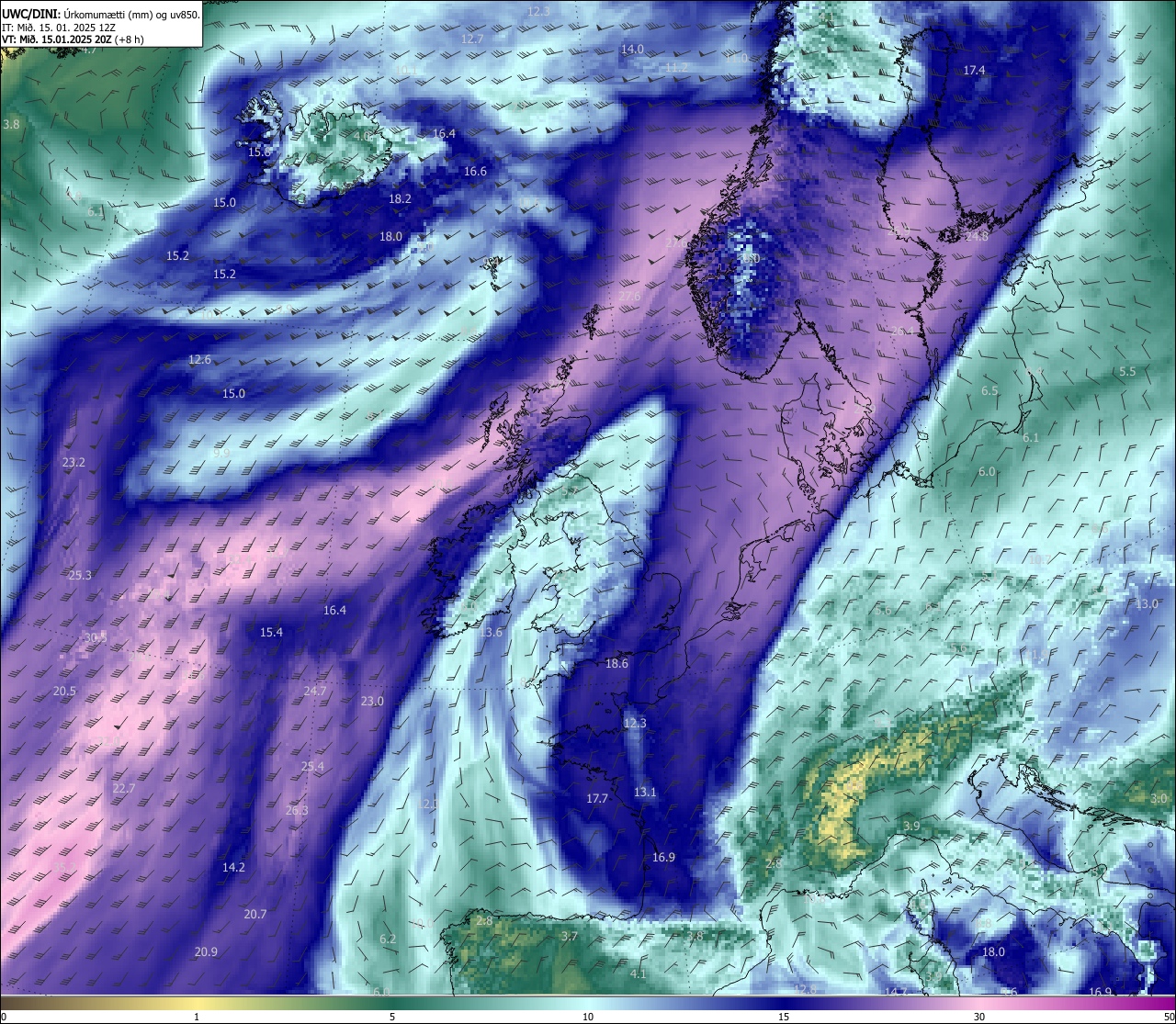1176x1024 pixels.
Task: Click the 6.5 value over the Baltics
Action: 989,391
